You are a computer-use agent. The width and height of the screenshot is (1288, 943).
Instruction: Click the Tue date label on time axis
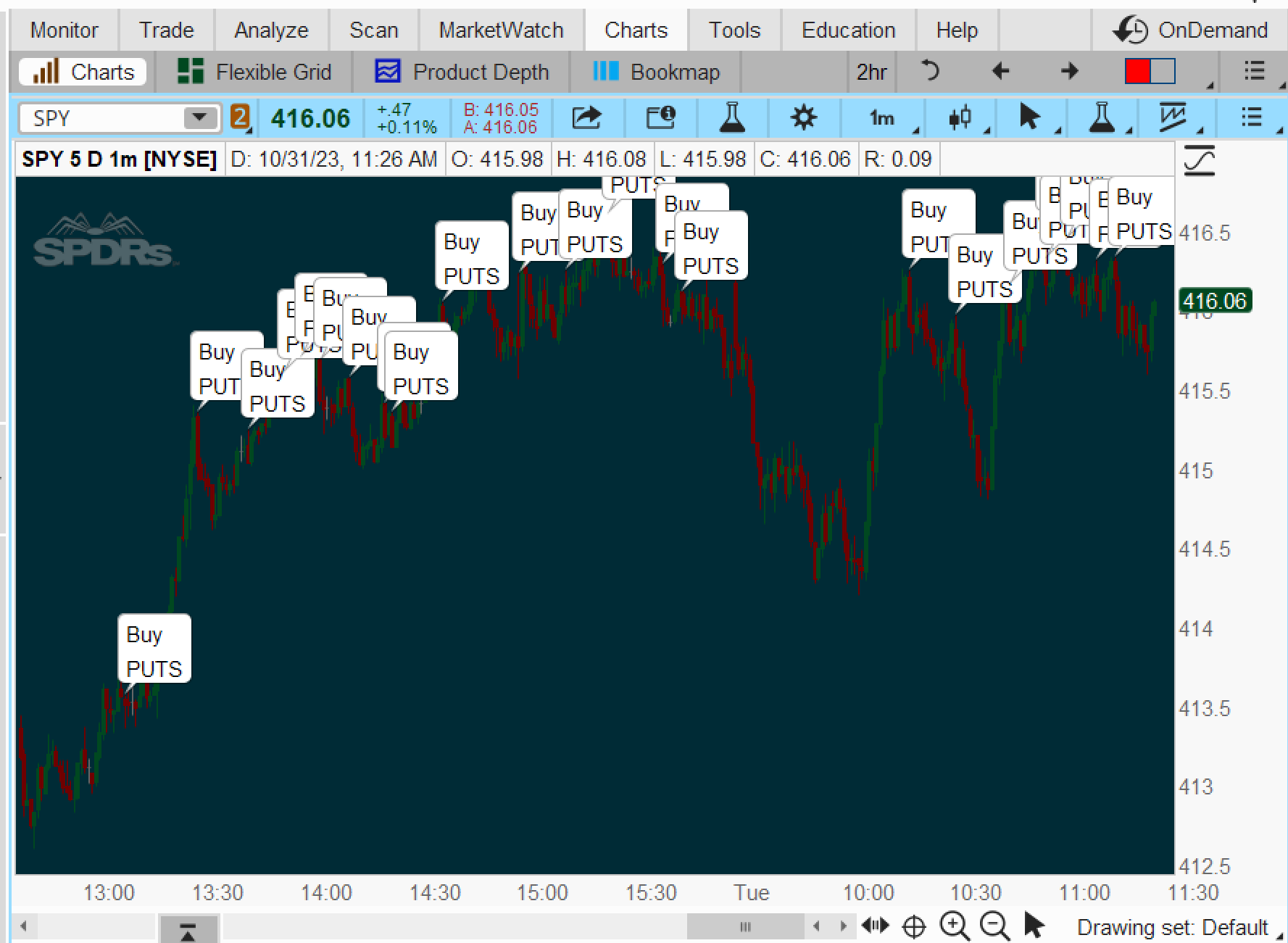pyautogui.click(x=751, y=892)
